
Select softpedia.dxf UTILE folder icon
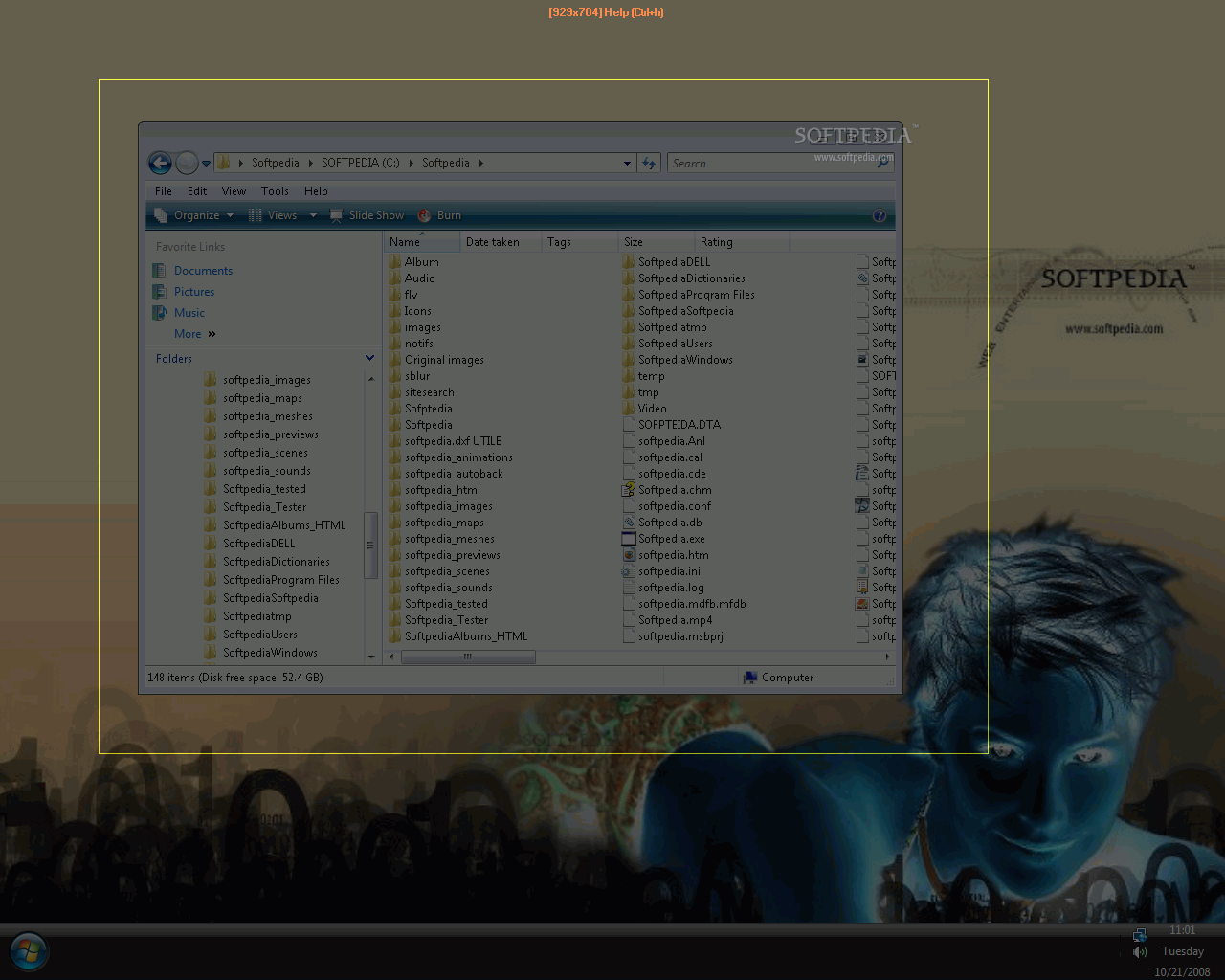coord(394,441)
